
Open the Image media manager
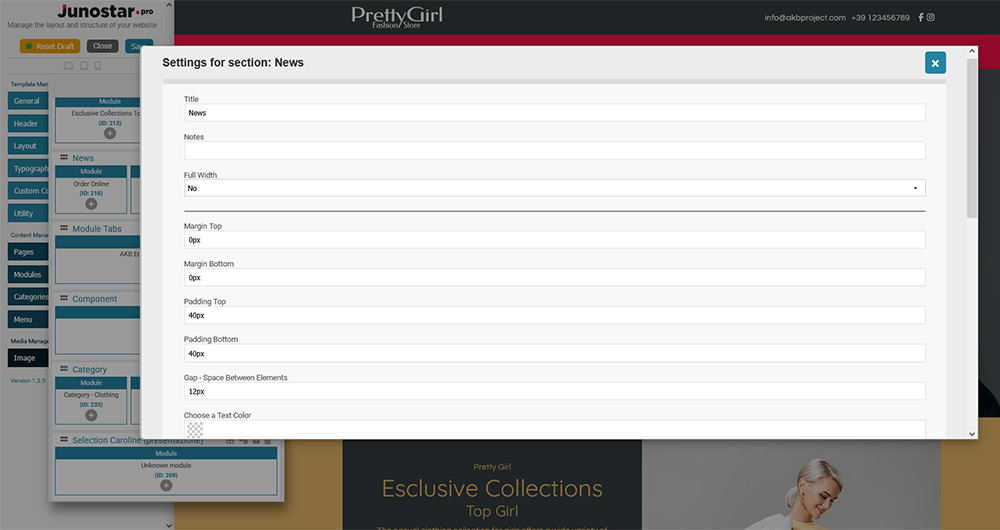point(25,358)
